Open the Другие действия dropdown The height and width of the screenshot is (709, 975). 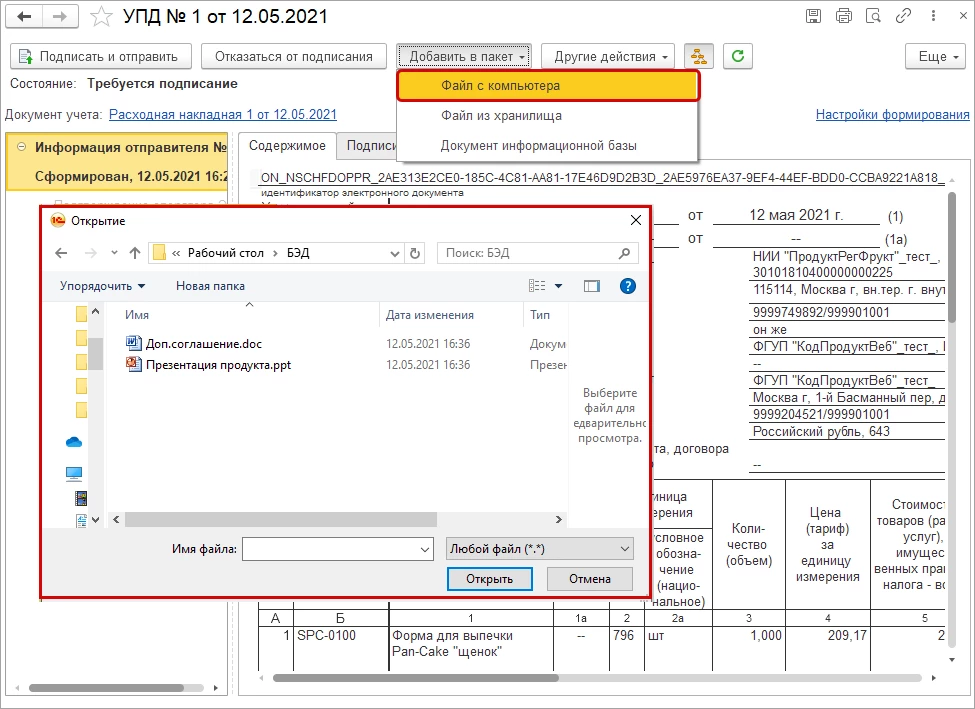coord(608,57)
